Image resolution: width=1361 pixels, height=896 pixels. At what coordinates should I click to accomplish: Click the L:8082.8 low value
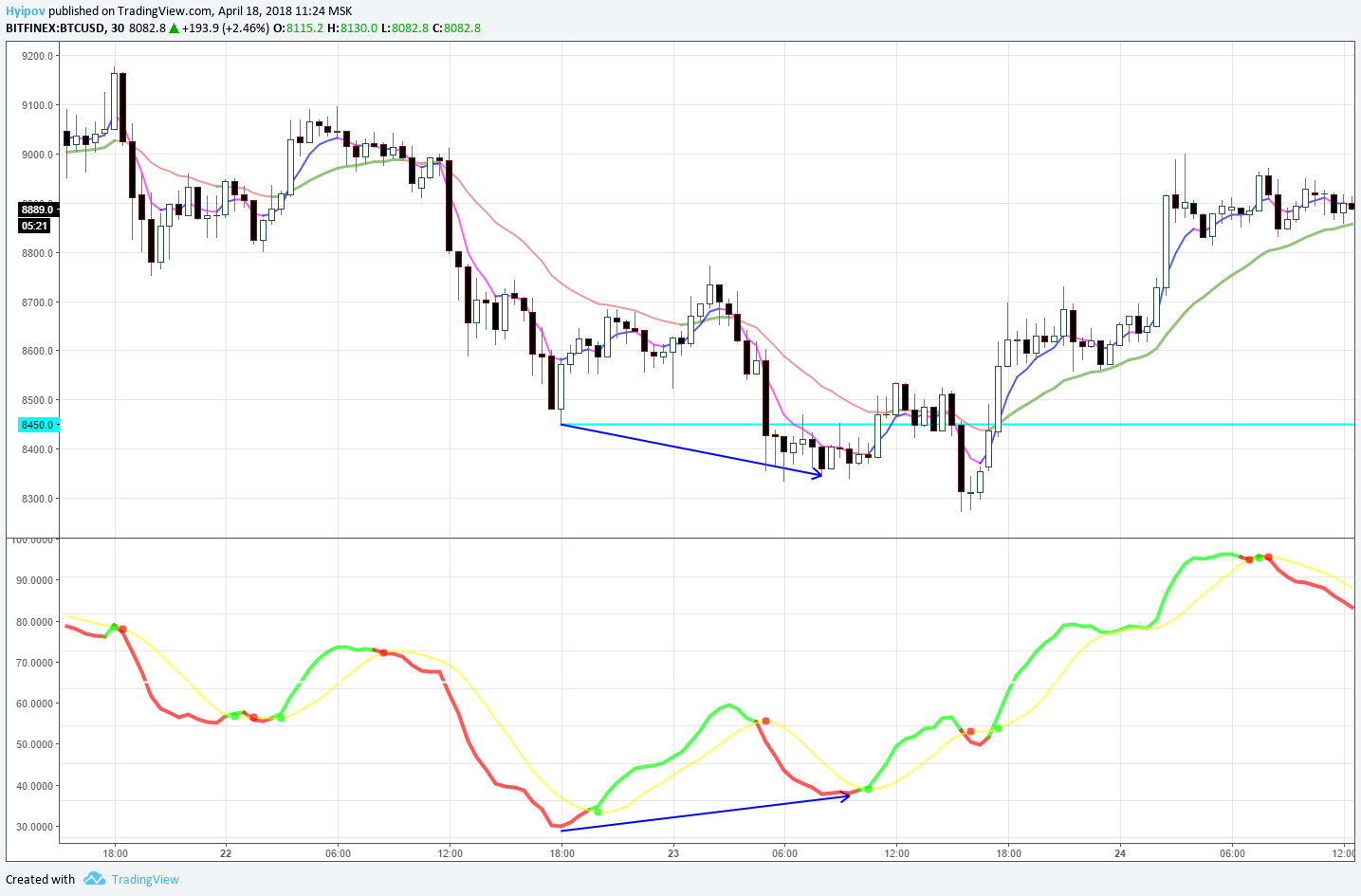[x=405, y=28]
